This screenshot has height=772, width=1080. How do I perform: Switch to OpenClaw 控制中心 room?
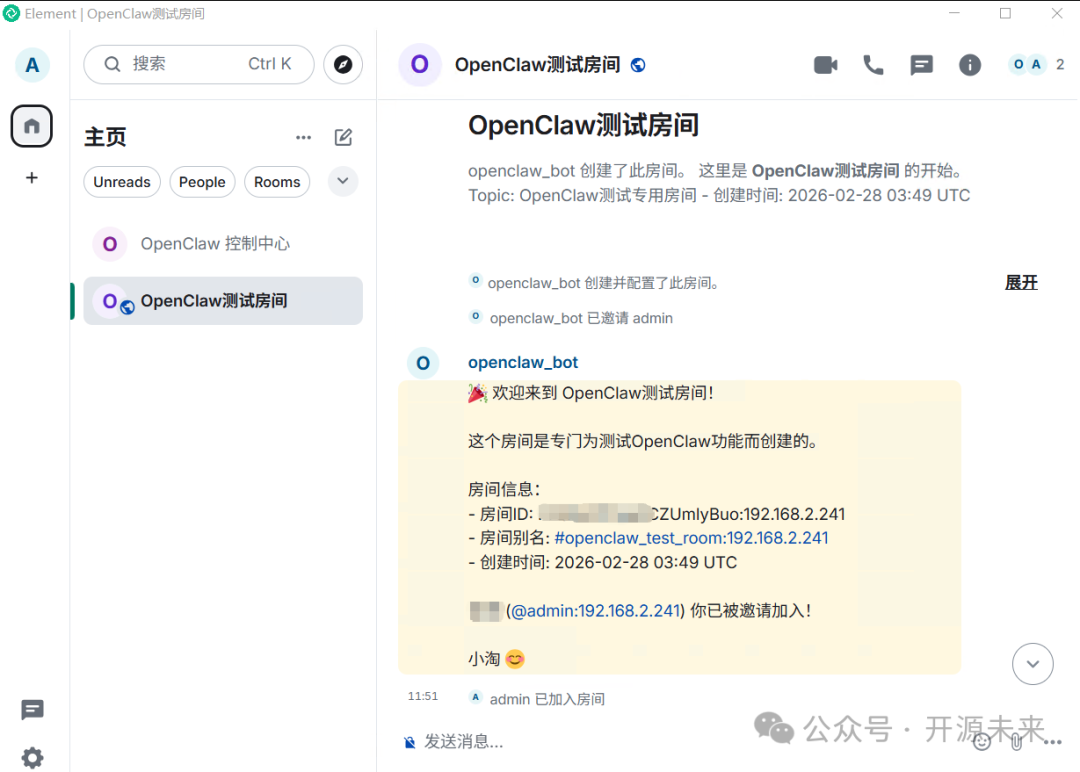tap(216, 243)
